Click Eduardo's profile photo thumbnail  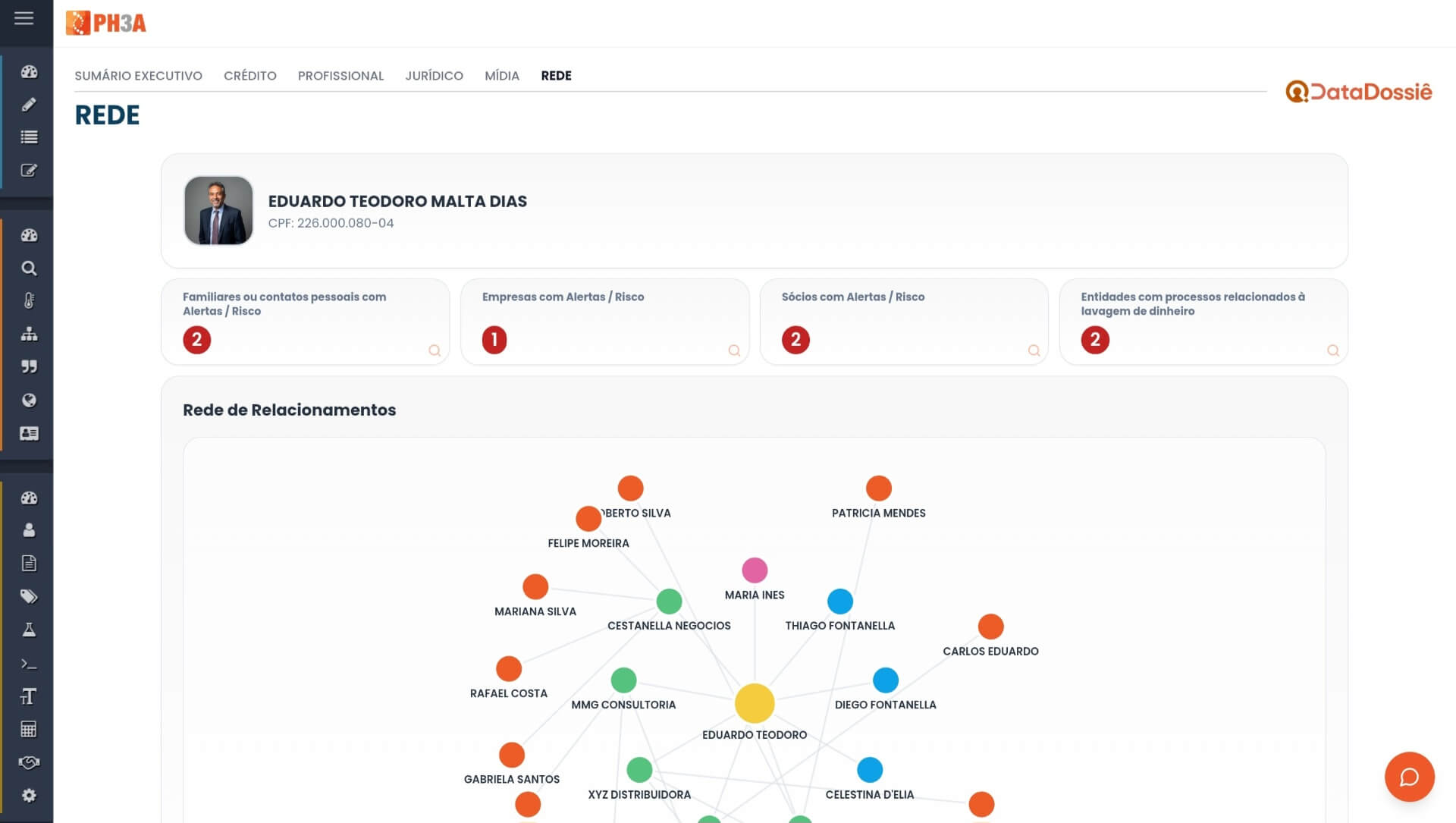pyautogui.click(x=218, y=211)
